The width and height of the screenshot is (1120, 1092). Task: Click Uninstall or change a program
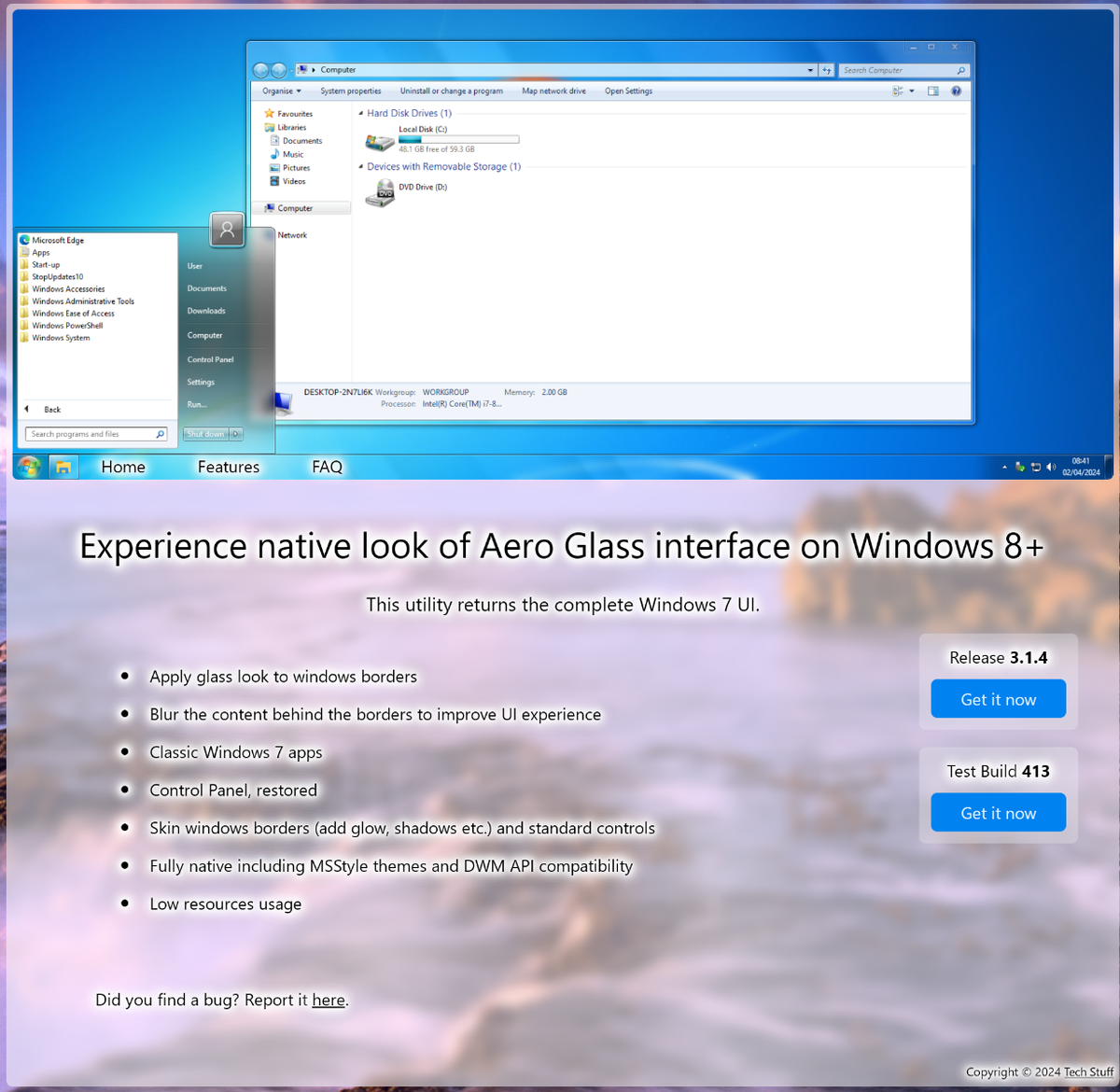coord(452,91)
